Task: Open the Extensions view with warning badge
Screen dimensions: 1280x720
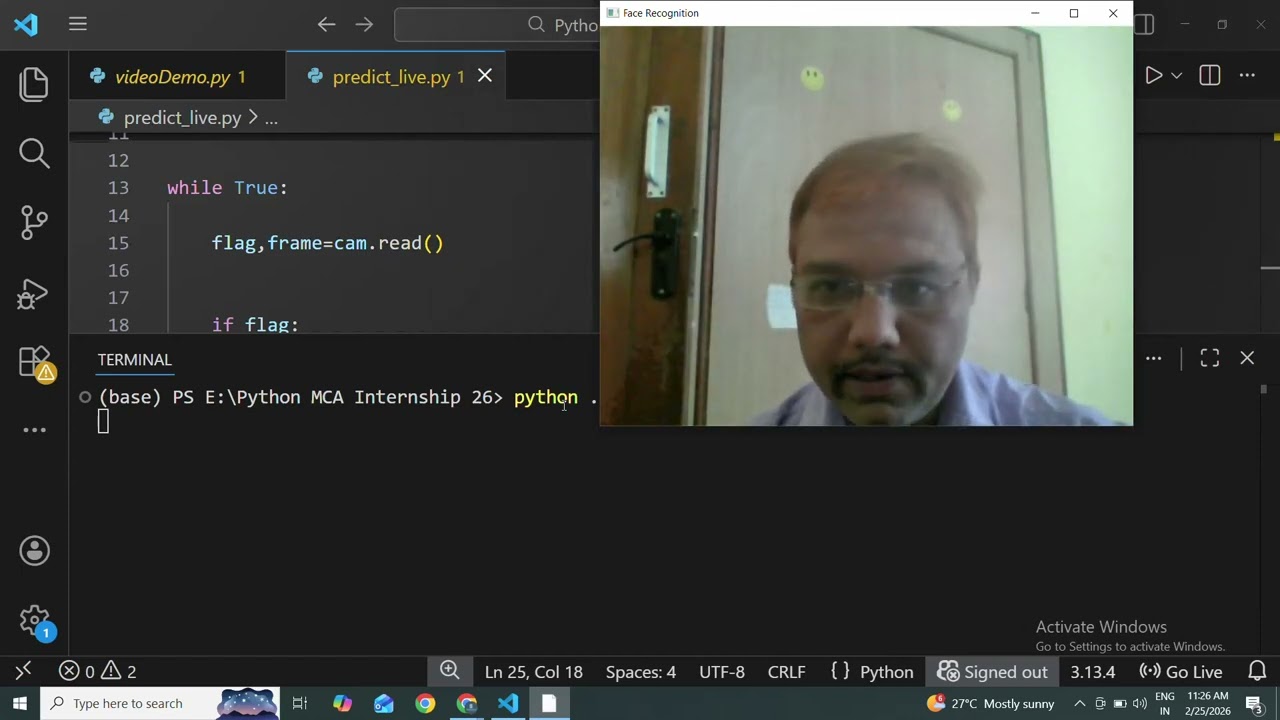Action: [34, 362]
